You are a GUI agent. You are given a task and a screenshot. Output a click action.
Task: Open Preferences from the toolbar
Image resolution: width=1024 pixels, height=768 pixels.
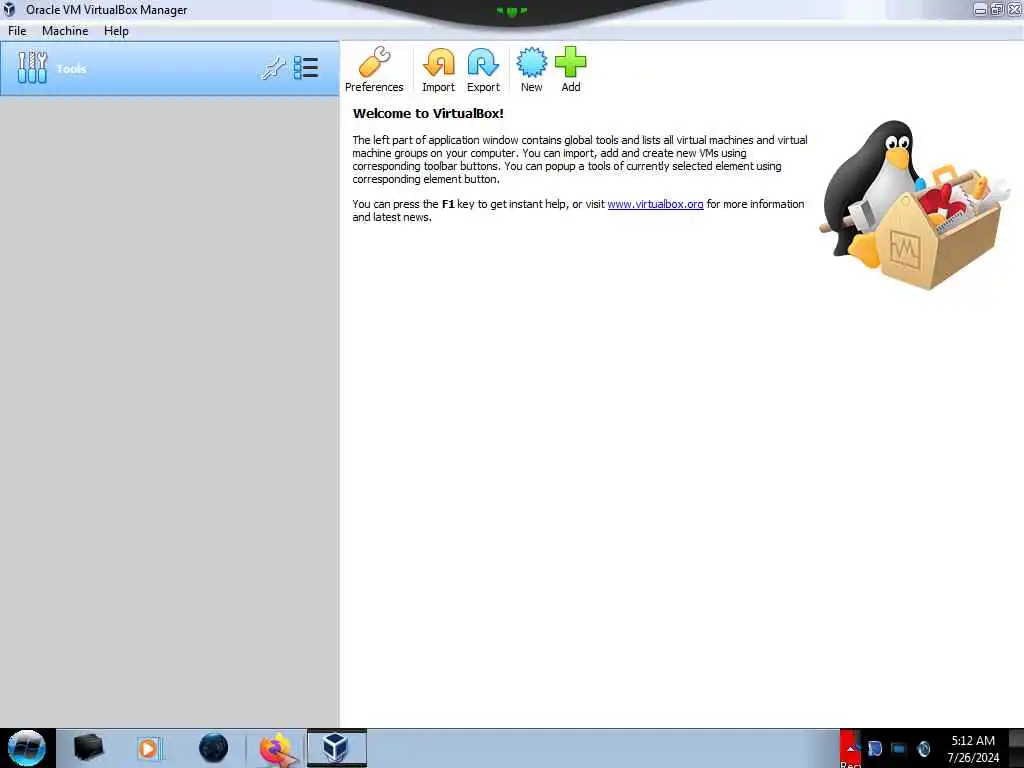click(x=374, y=70)
